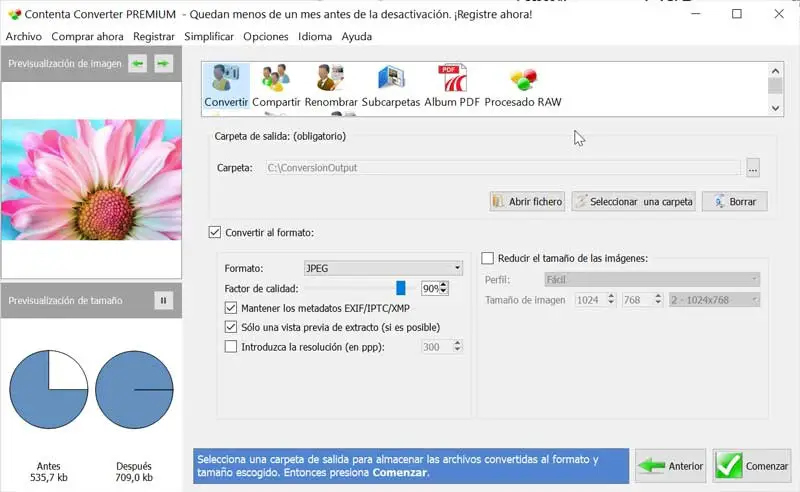Click the Contenta Converter title bar icon
800x492 pixels.
[14, 14]
